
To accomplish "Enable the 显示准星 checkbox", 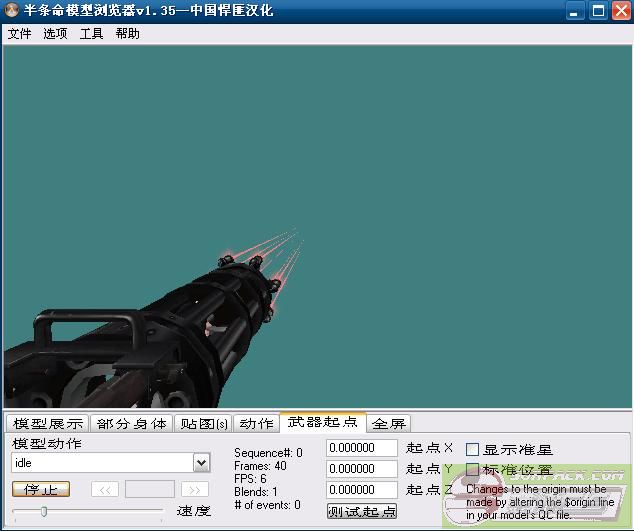I will pyautogui.click(x=473, y=450).
